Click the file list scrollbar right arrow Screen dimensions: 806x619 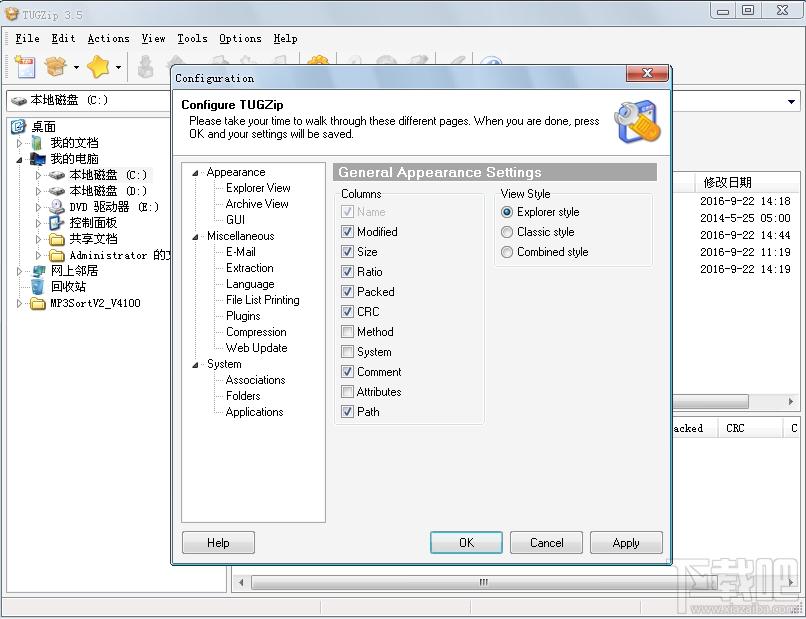point(791,402)
